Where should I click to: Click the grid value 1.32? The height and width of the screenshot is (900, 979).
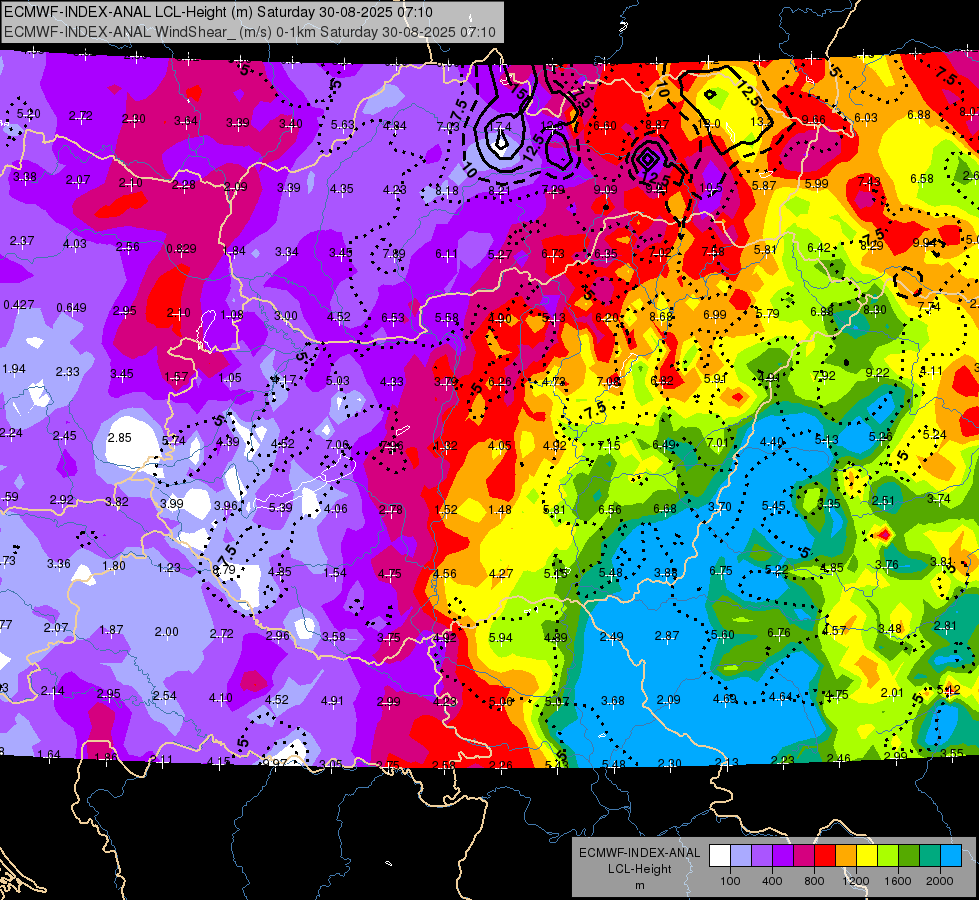(446, 446)
